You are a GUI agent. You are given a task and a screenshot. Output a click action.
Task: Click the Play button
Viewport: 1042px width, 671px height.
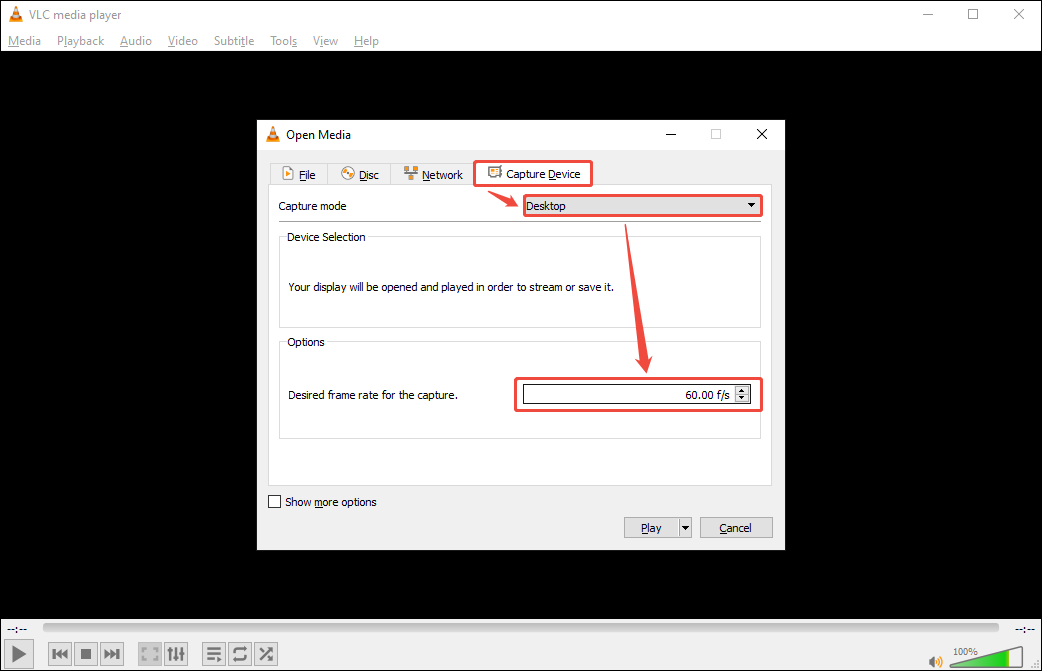[x=650, y=527]
